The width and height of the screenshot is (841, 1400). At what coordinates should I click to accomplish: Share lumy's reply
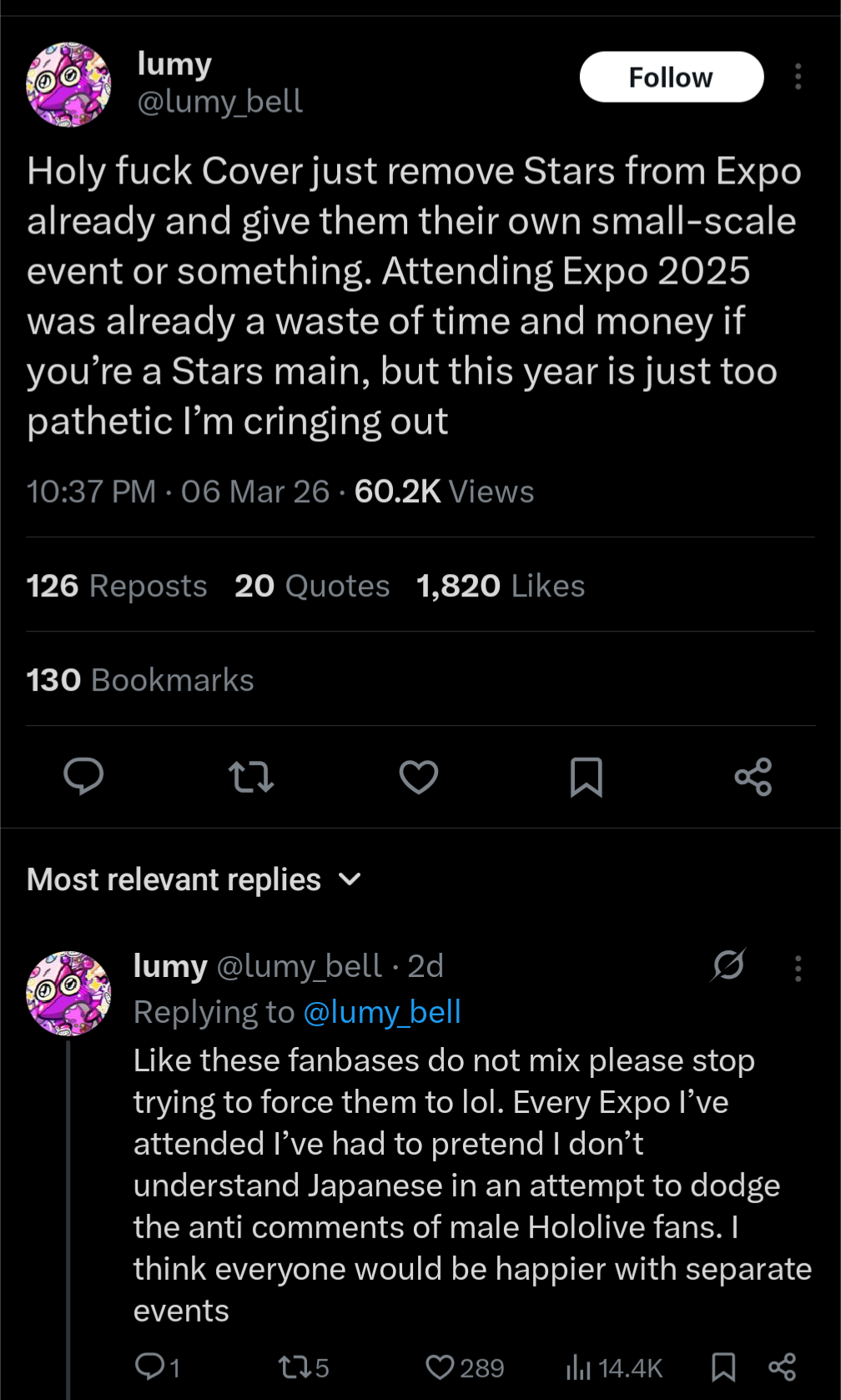[782, 1367]
